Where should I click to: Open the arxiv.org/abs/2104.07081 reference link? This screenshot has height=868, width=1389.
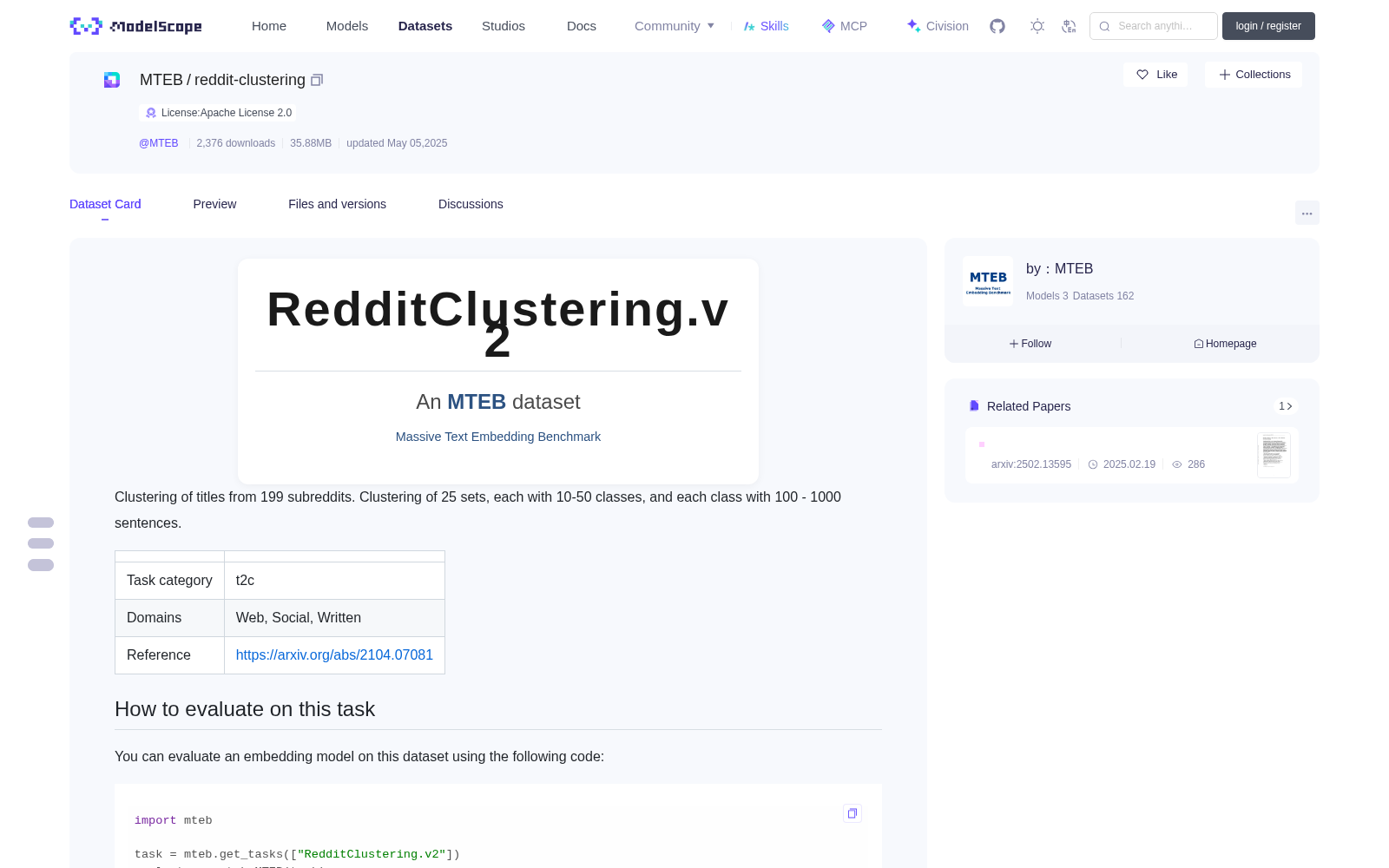point(334,654)
